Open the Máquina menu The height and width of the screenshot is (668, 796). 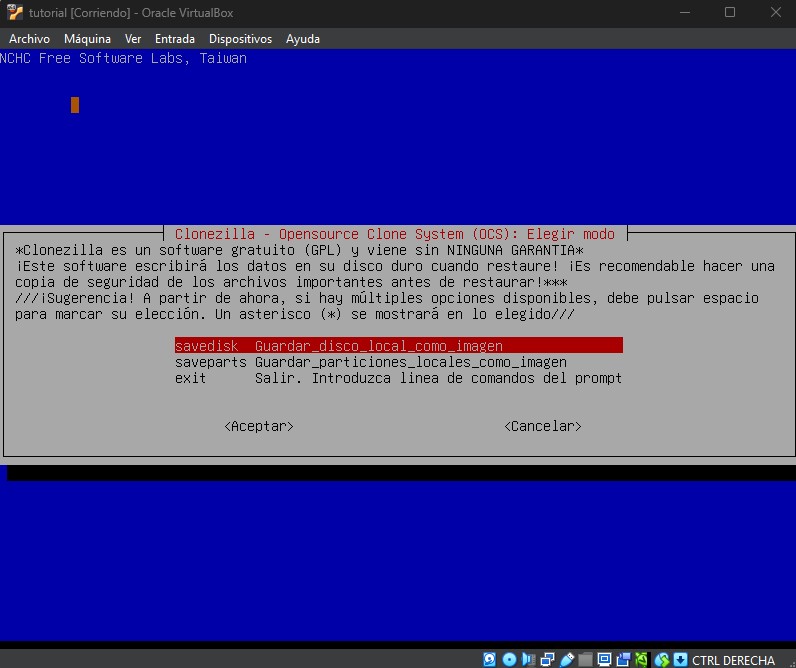(x=87, y=39)
